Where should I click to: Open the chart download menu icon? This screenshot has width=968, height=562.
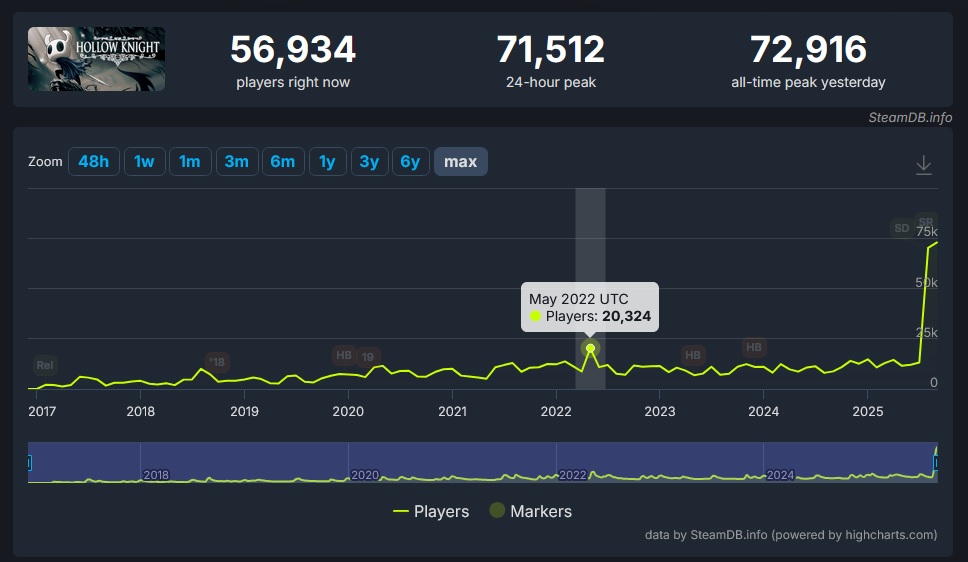tap(924, 165)
